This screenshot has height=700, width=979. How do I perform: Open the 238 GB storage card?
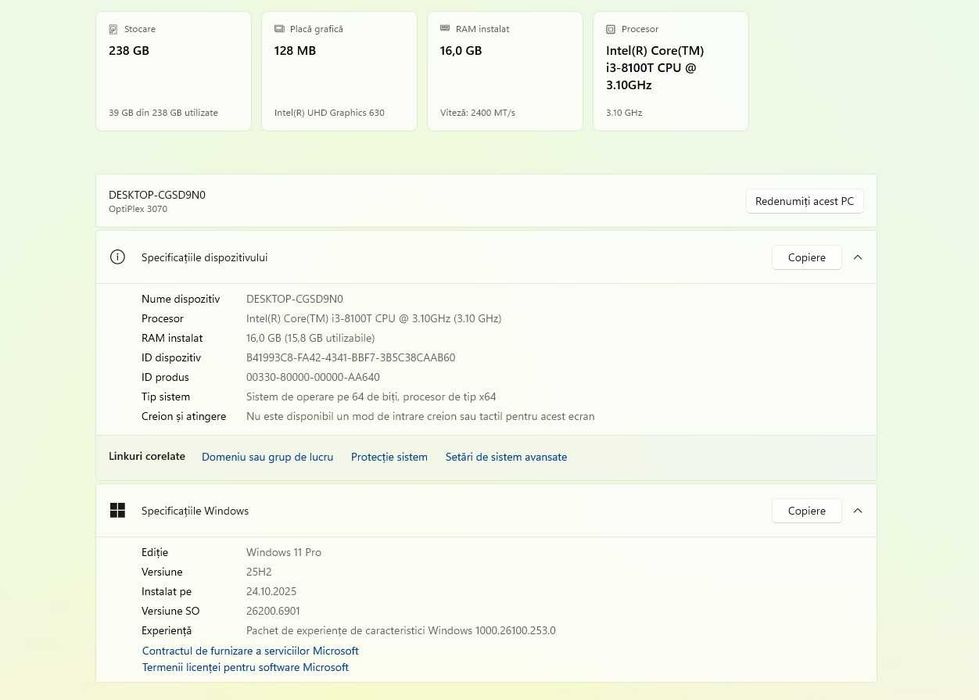click(x=173, y=72)
